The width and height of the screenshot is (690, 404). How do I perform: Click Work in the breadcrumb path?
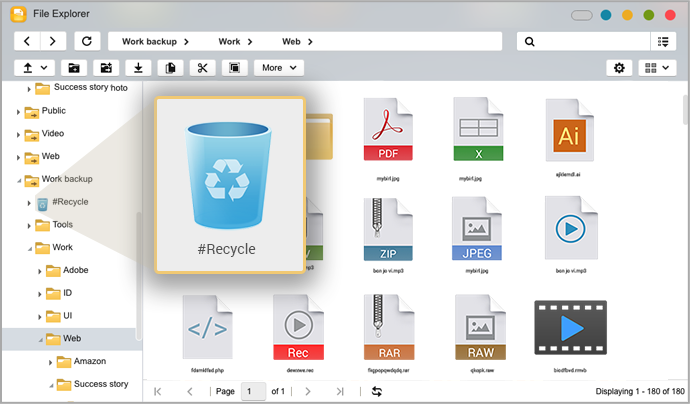[x=229, y=41]
